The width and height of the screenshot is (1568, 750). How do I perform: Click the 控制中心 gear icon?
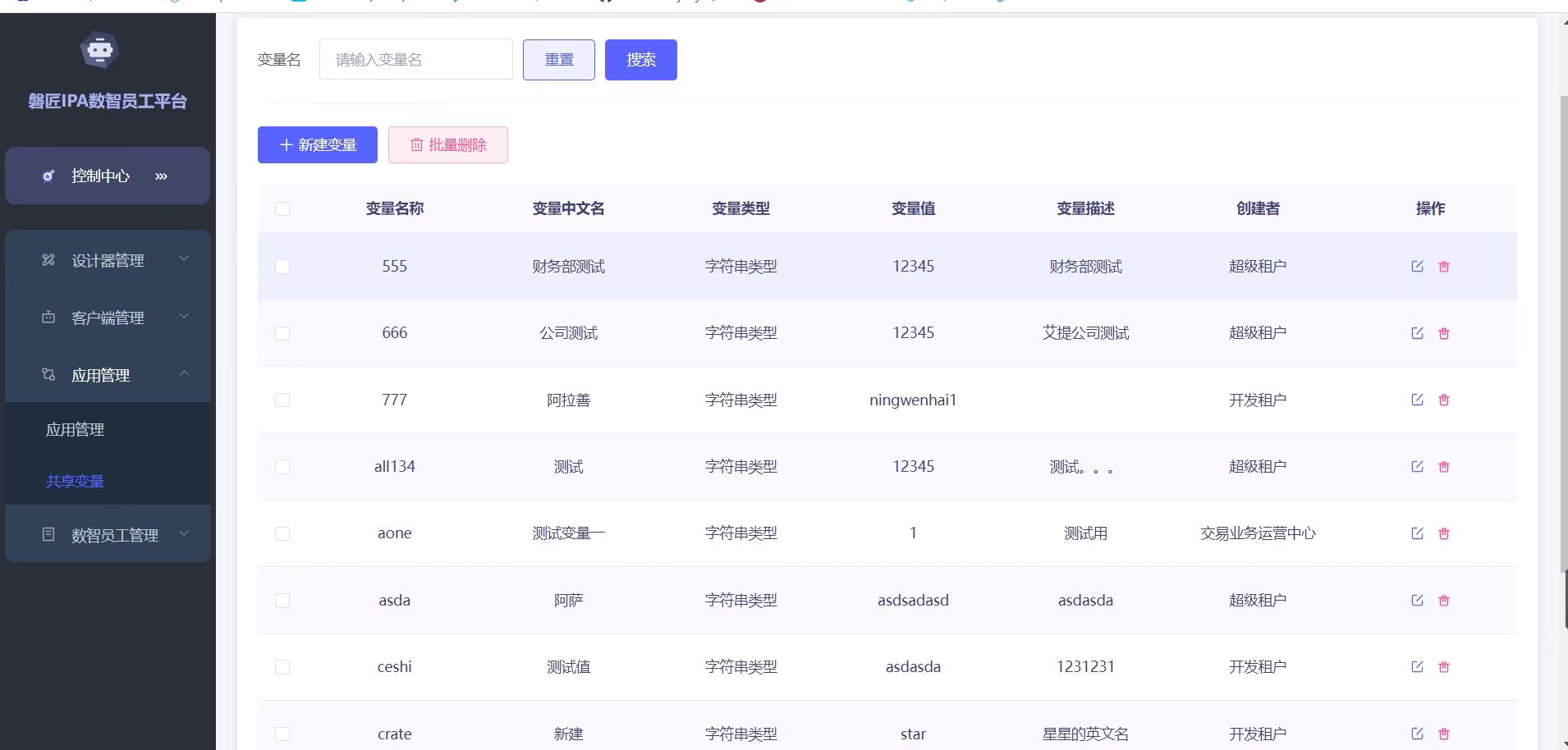48,176
